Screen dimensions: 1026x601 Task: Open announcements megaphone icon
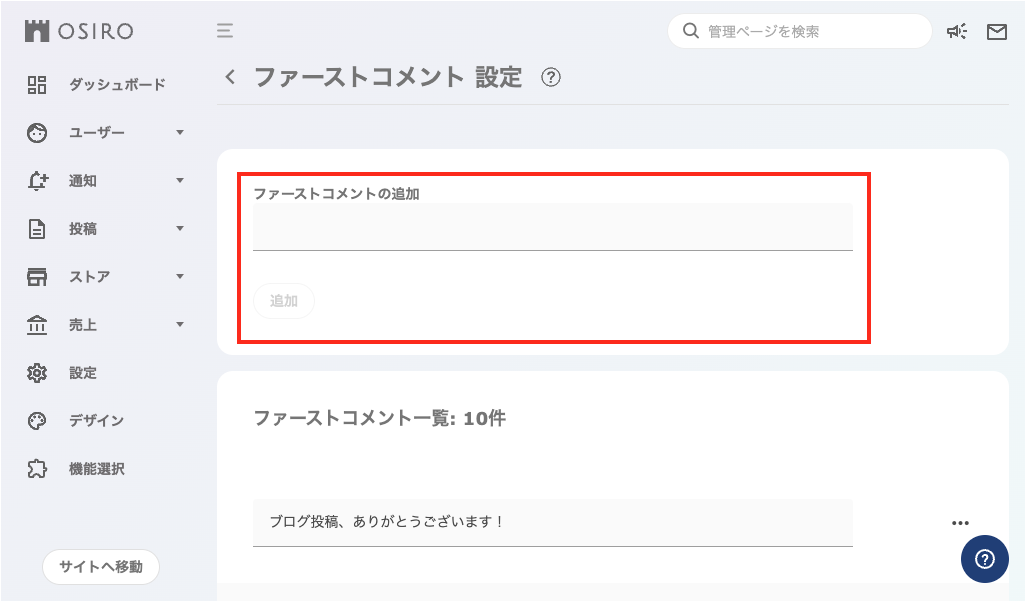pyautogui.click(x=957, y=31)
